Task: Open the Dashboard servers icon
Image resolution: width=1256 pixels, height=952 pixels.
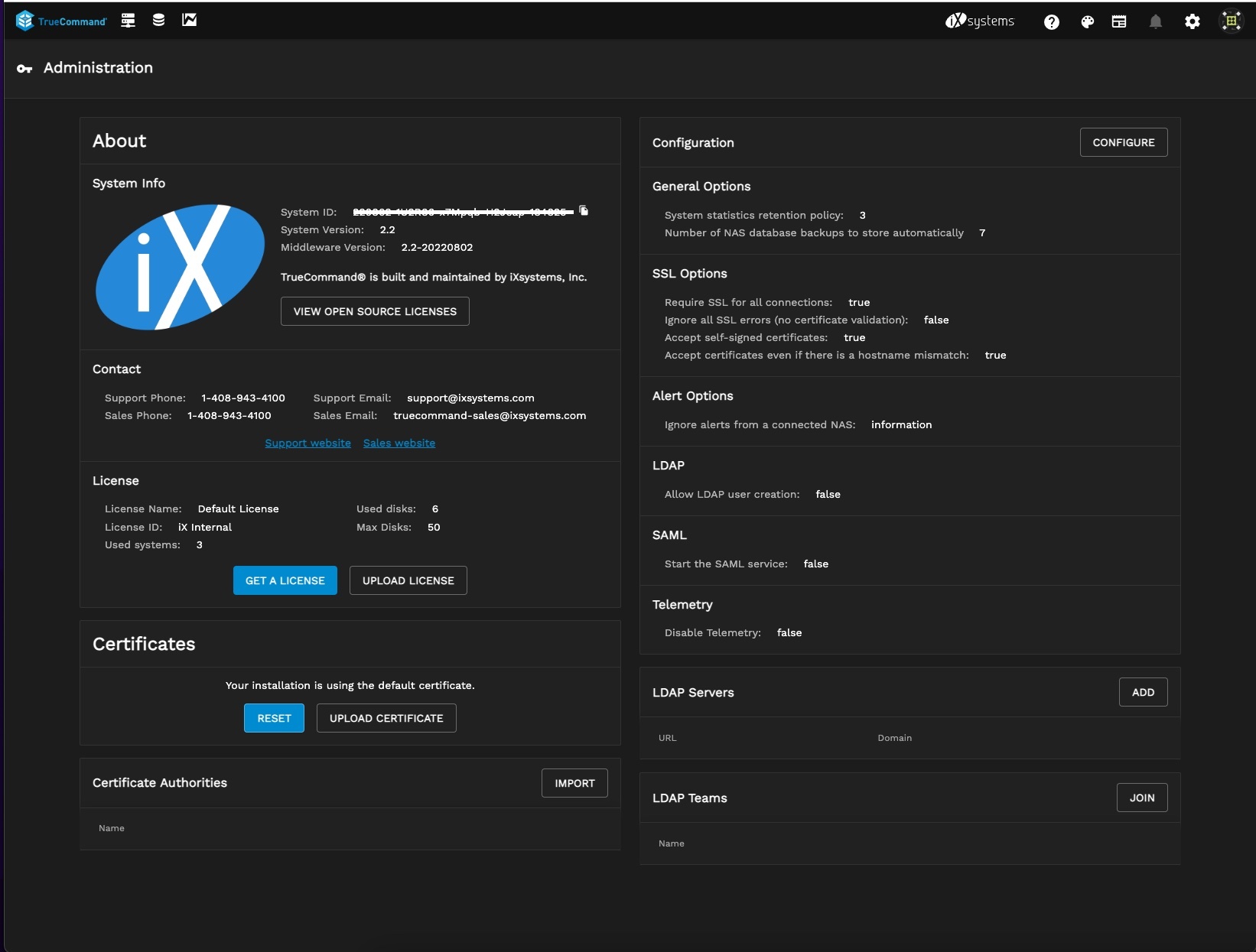Action: click(129, 21)
